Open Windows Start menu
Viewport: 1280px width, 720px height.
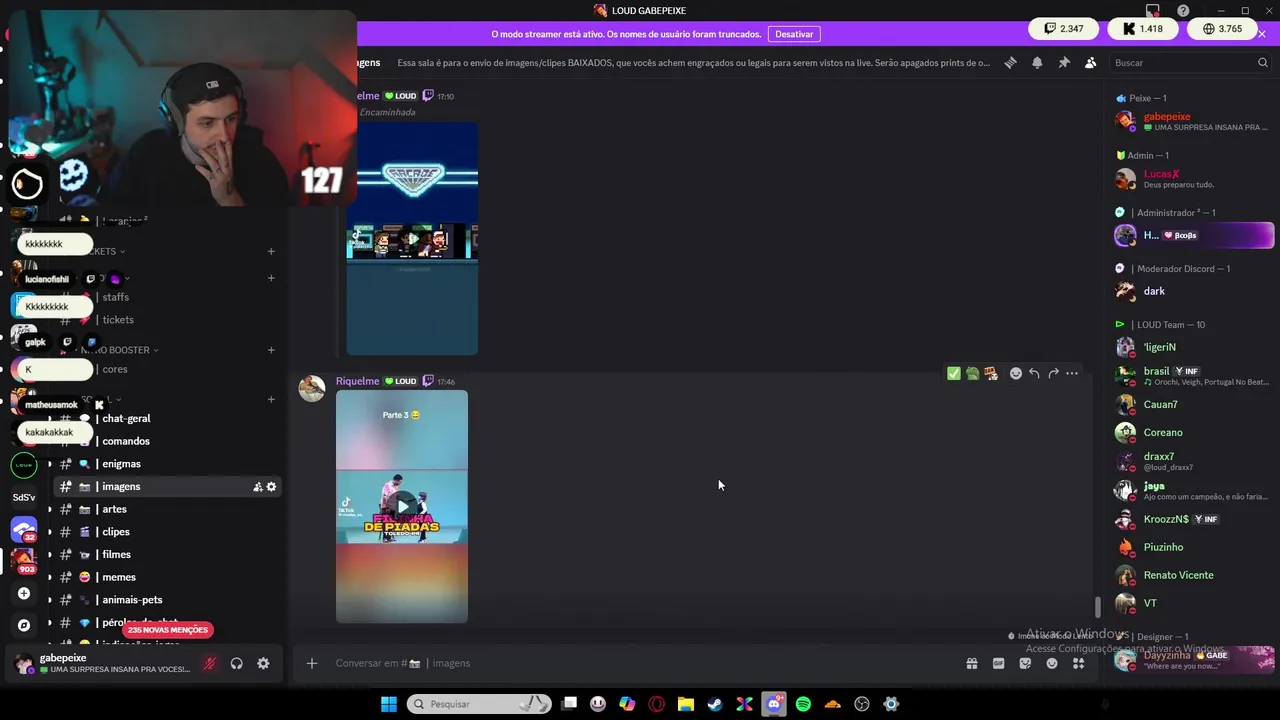388,704
